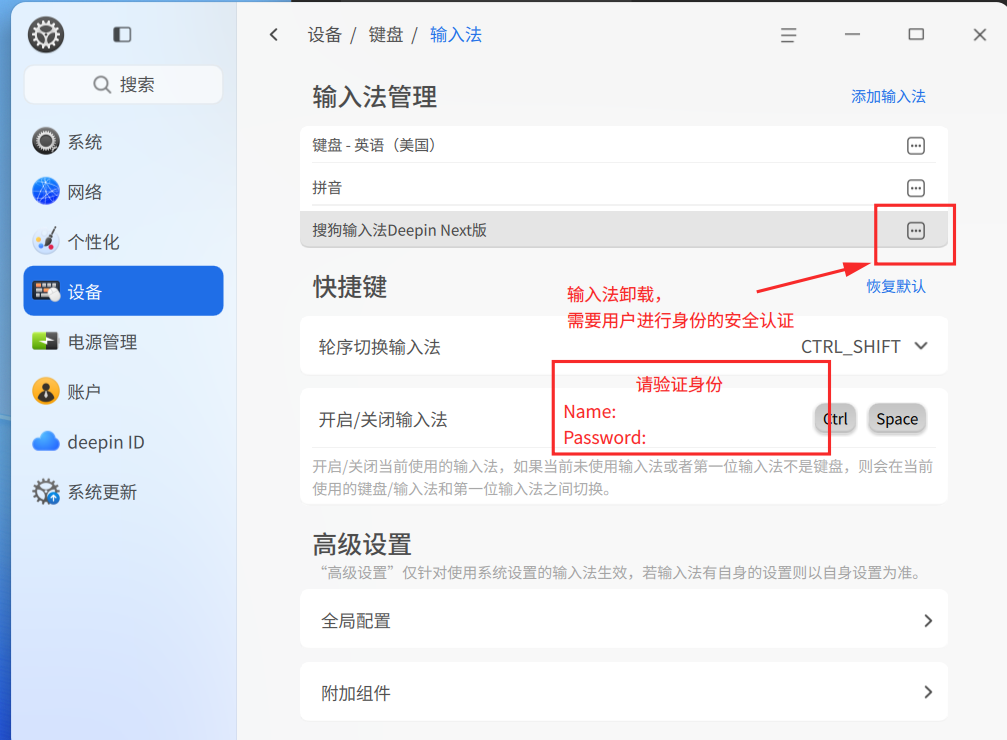Open 网络 settings in the sidebar
The image size is (1007, 740).
point(123,192)
